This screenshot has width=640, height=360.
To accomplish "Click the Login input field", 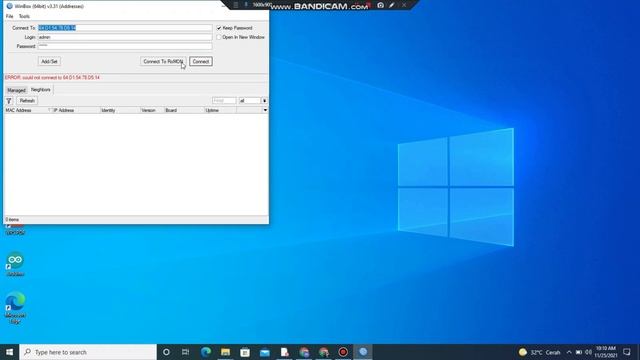I will [125, 37].
